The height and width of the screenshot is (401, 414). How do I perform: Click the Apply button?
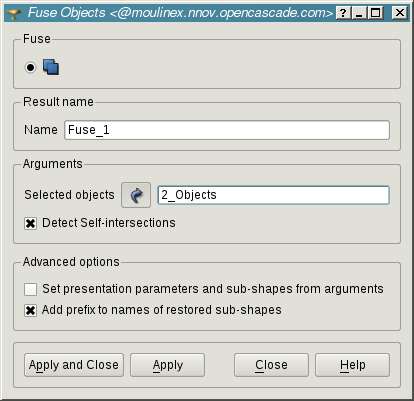click(x=167, y=365)
